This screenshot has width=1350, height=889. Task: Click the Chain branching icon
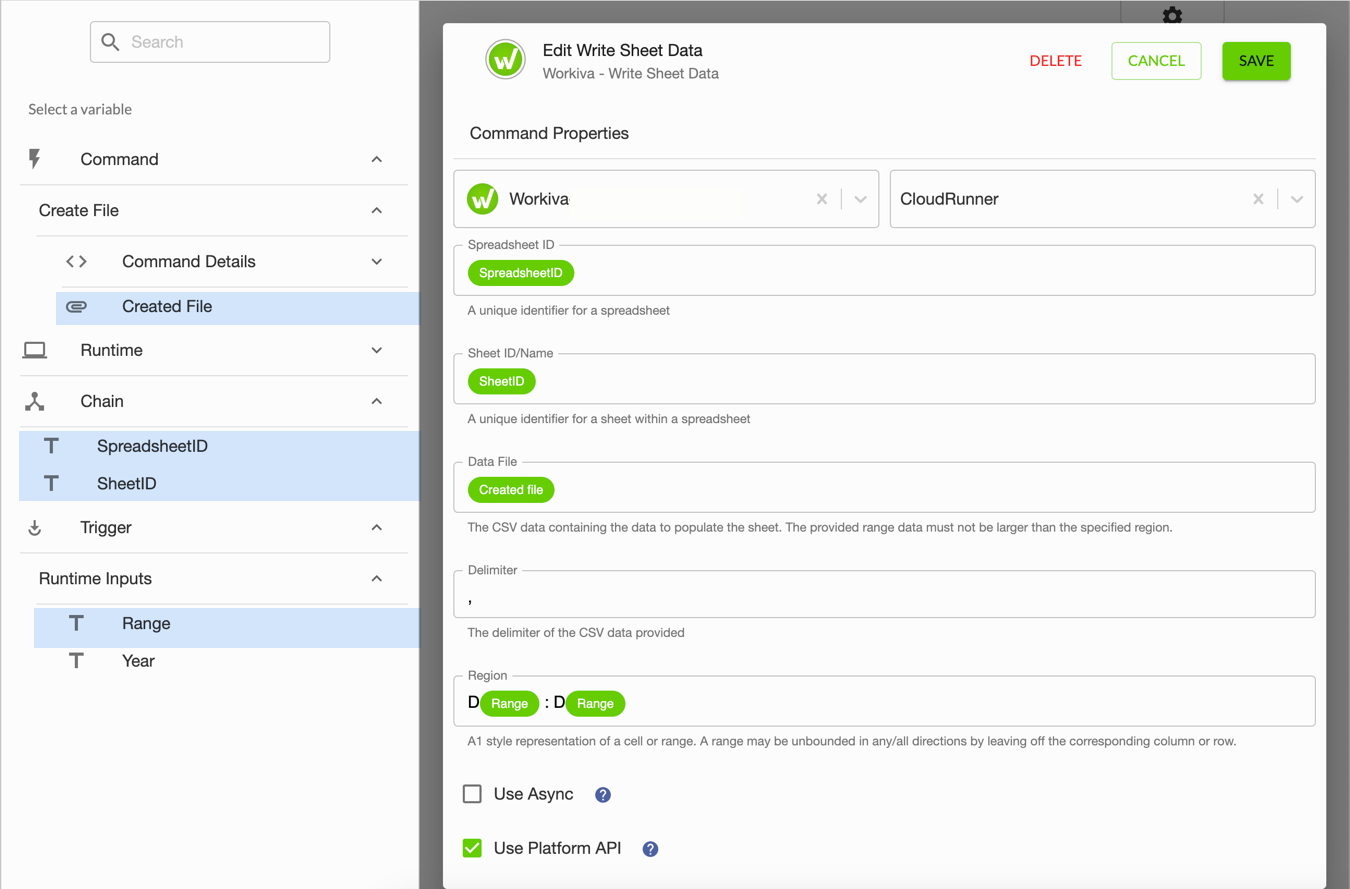(x=35, y=401)
